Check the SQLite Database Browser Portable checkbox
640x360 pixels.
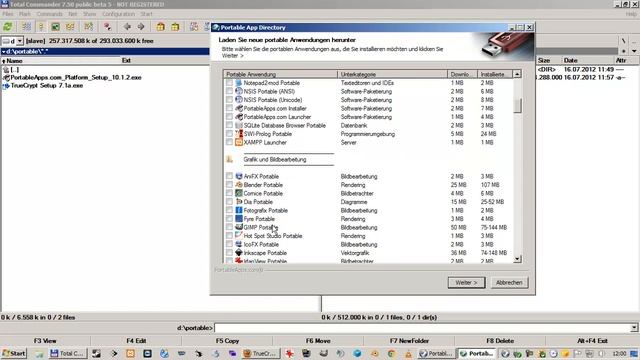(x=229, y=125)
